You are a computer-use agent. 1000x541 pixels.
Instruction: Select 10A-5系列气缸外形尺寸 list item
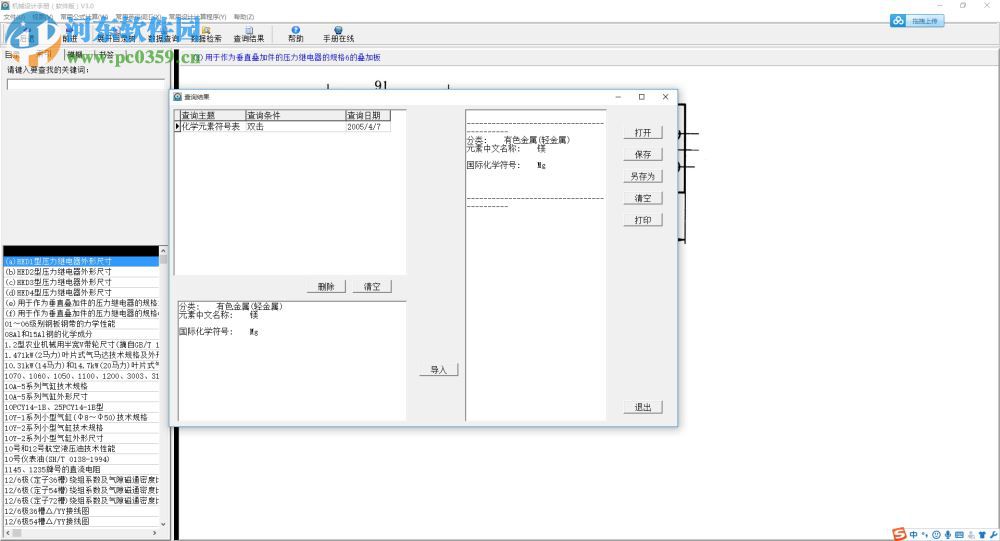(x=81, y=396)
